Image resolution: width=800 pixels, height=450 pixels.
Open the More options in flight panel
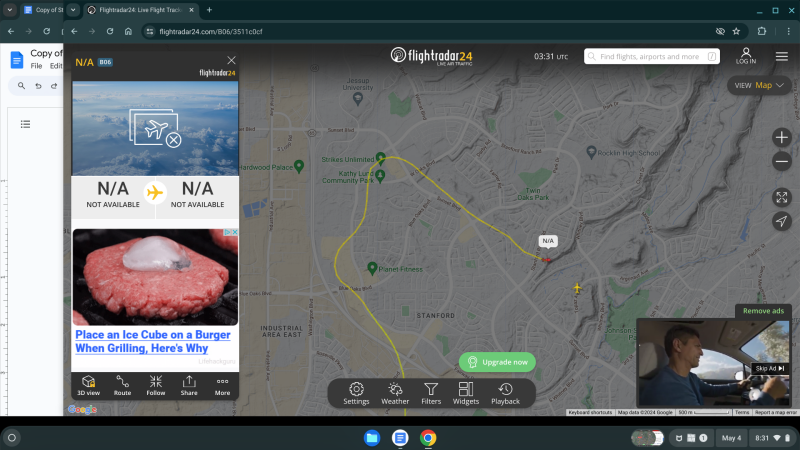222,385
